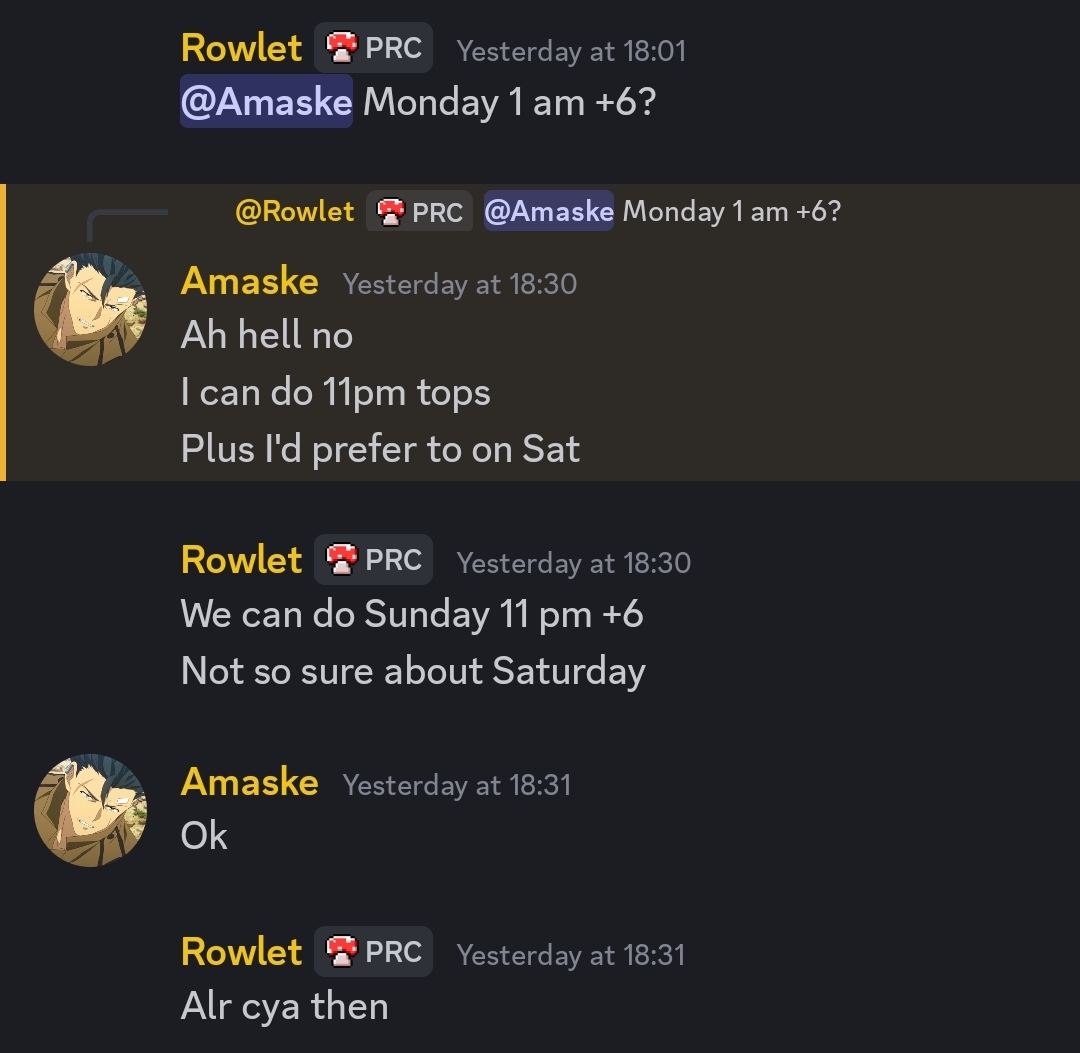Jump to original via "Monday 1 am +6?" reply preview
Viewport: 1080px width, 1053px height.
731,212
